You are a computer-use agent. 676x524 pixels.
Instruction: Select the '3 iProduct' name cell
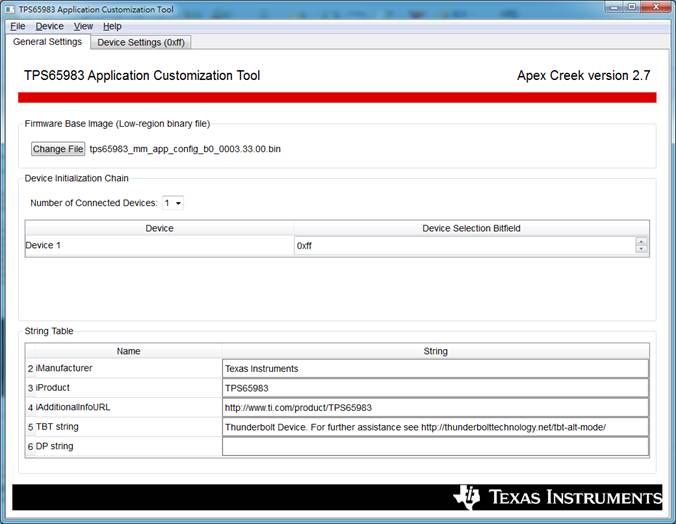tap(123, 388)
